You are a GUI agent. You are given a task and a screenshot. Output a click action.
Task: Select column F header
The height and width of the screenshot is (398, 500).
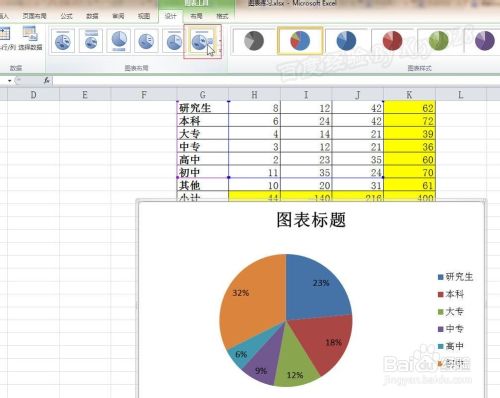[x=144, y=95]
